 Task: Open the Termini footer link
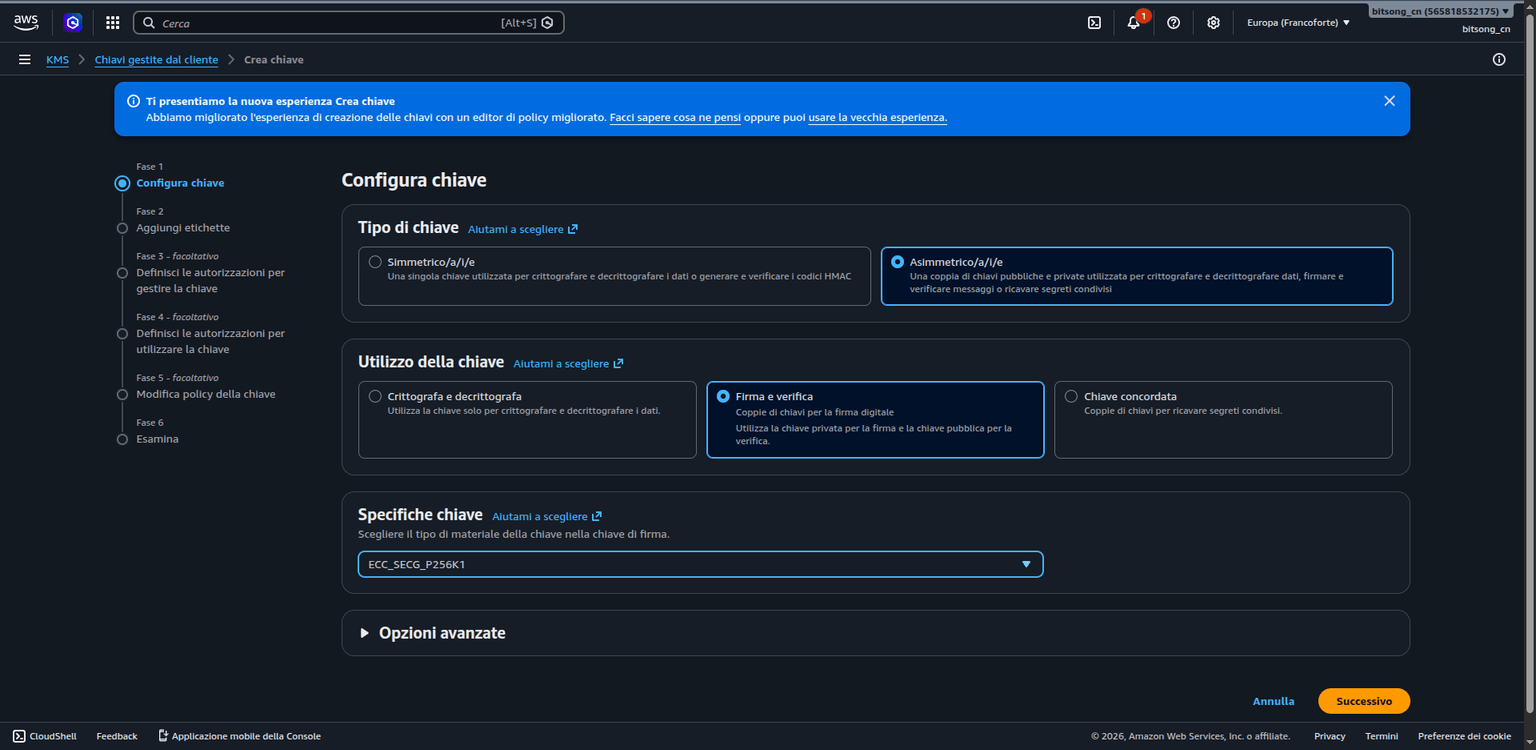pyautogui.click(x=1382, y=736)
